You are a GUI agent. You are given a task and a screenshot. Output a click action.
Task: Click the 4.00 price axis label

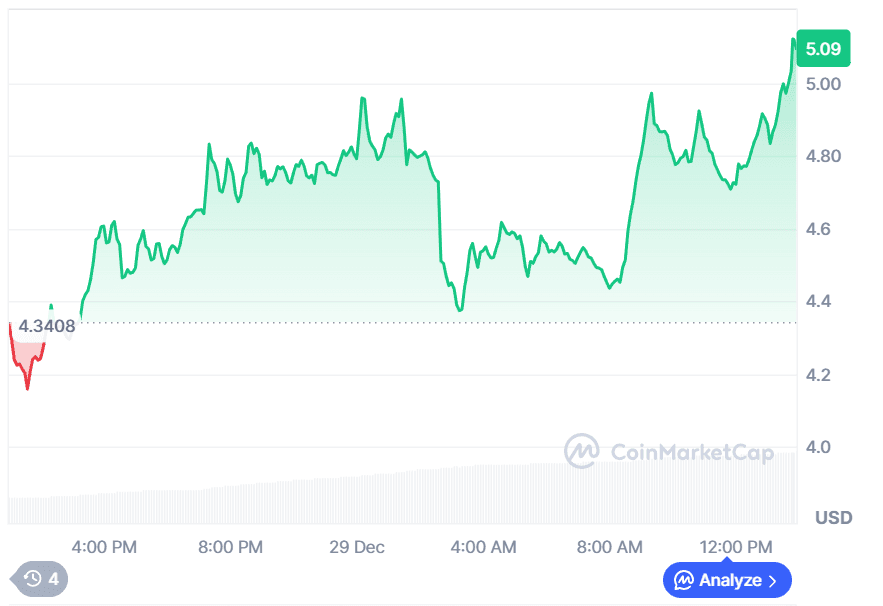[824, 447]
